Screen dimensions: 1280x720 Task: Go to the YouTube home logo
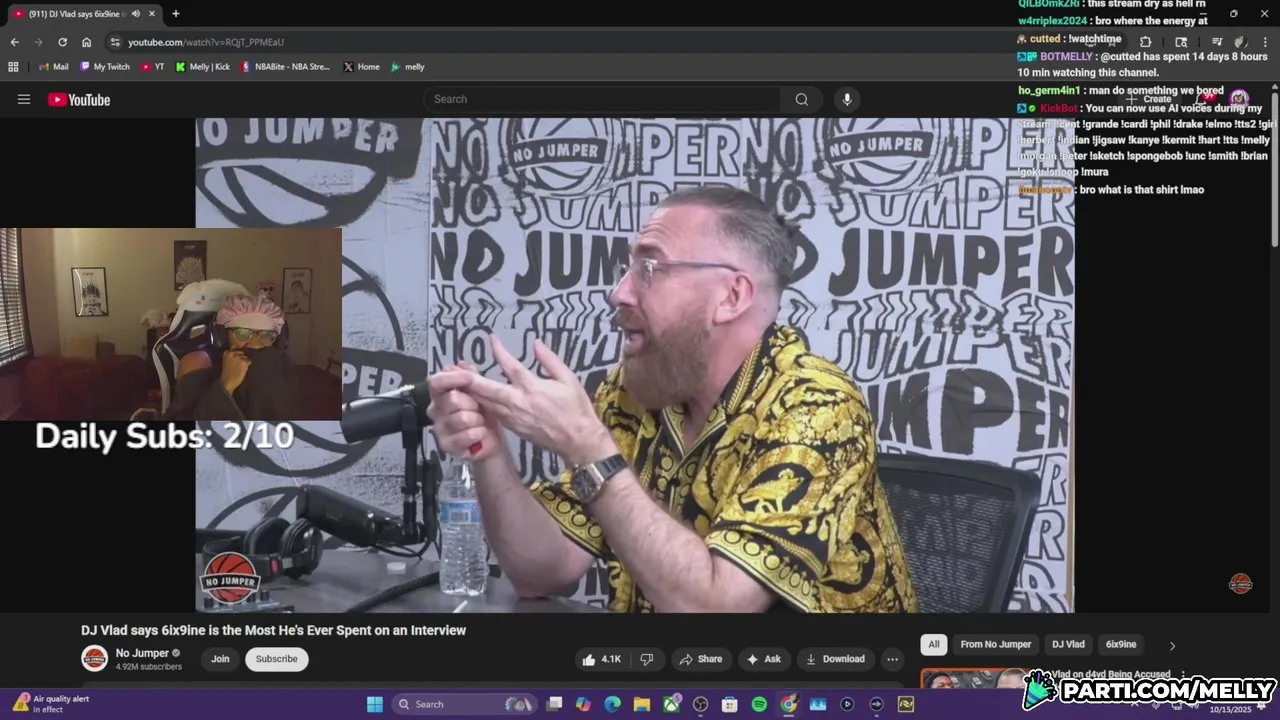[79, 99]
